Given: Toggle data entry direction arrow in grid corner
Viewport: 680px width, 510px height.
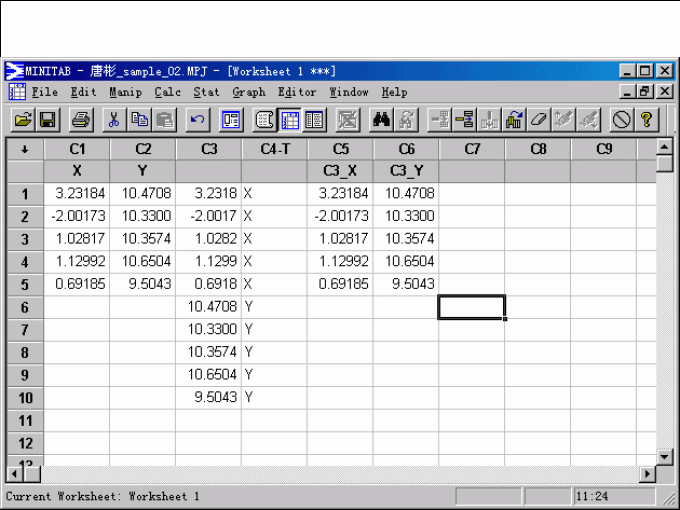Looking at the screenshot, I should tap(24, 149).
